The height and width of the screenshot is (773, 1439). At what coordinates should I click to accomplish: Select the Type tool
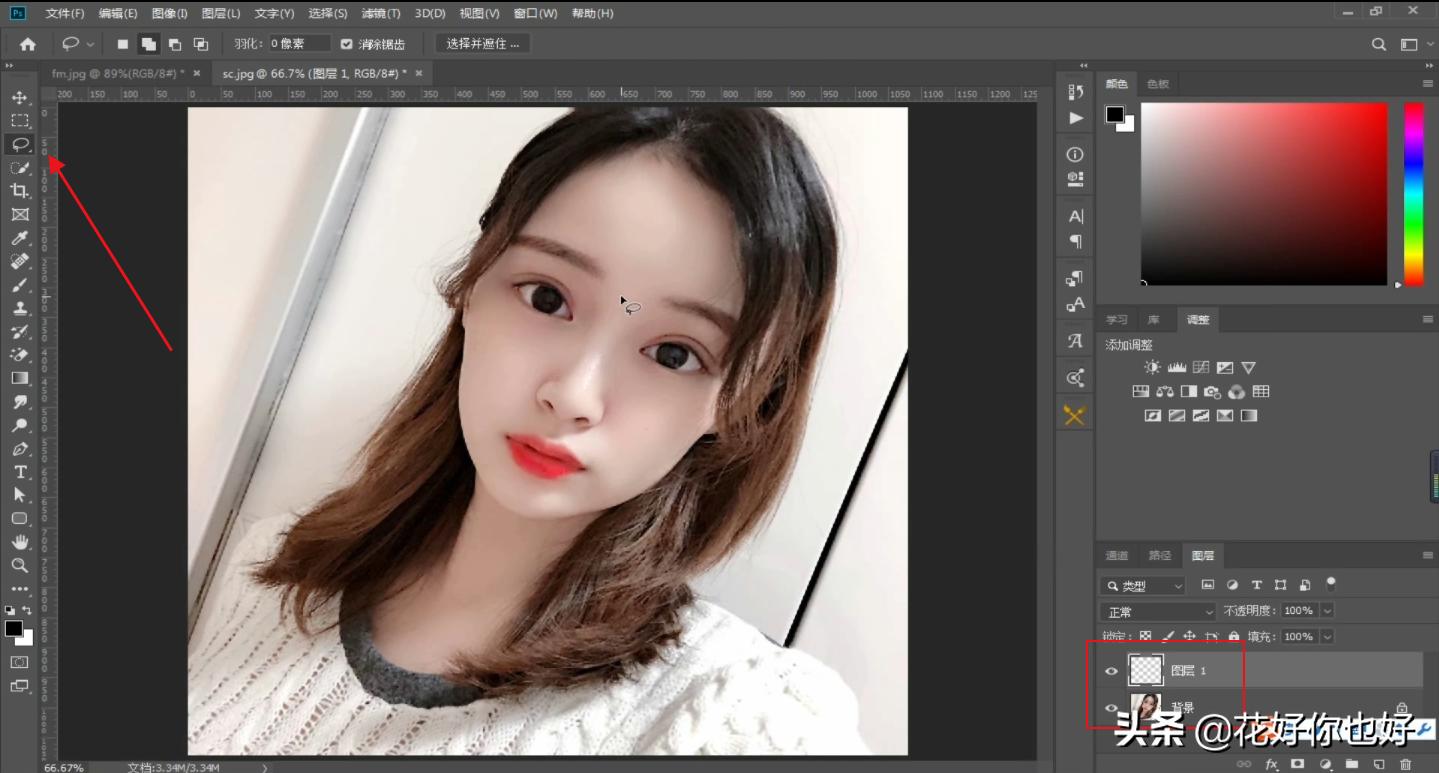pyautogui.click(x=20, y=471)
